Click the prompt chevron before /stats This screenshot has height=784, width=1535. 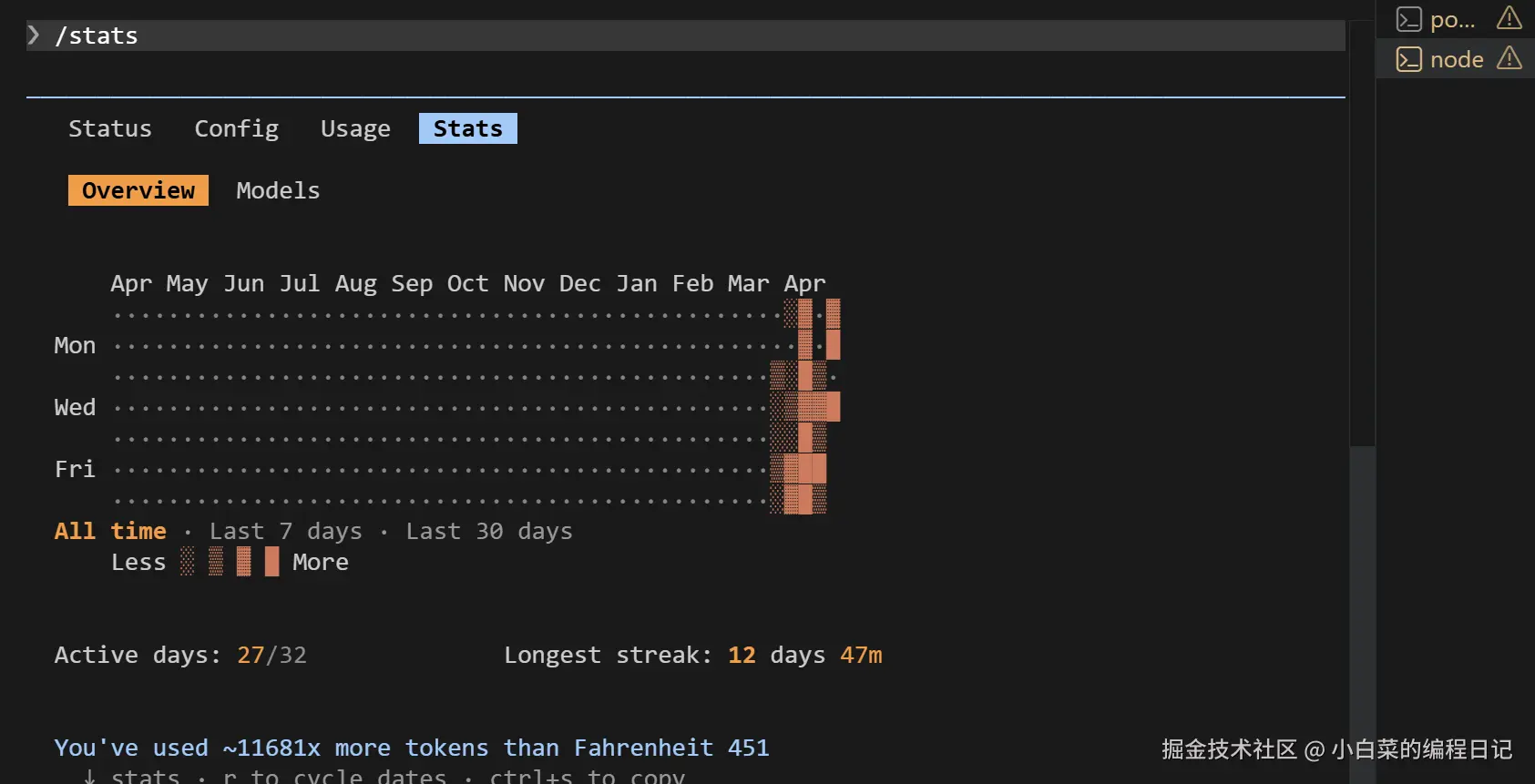(x=34, y=36)
